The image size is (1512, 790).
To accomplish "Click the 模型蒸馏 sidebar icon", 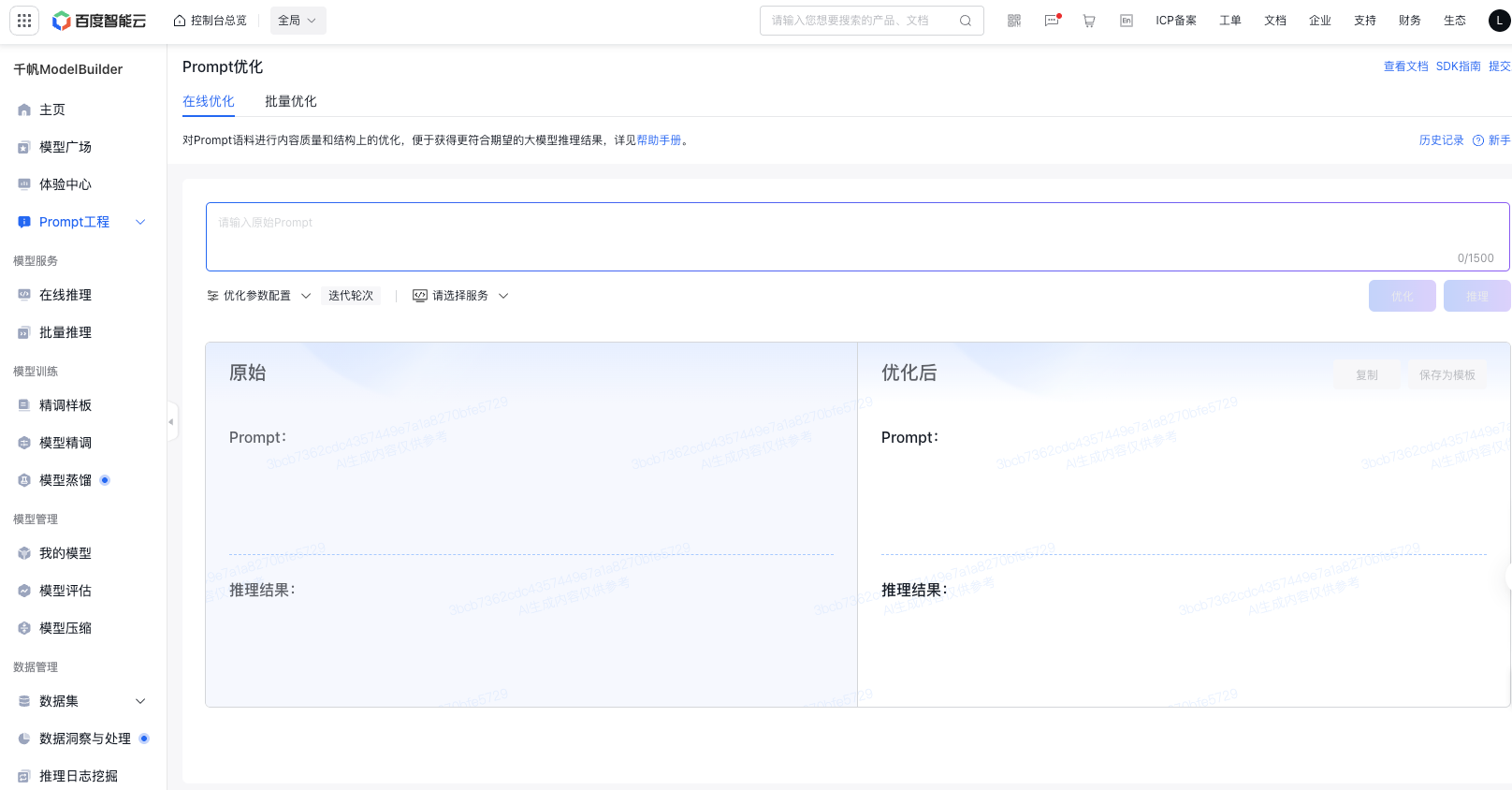I will tap(24, 480).
